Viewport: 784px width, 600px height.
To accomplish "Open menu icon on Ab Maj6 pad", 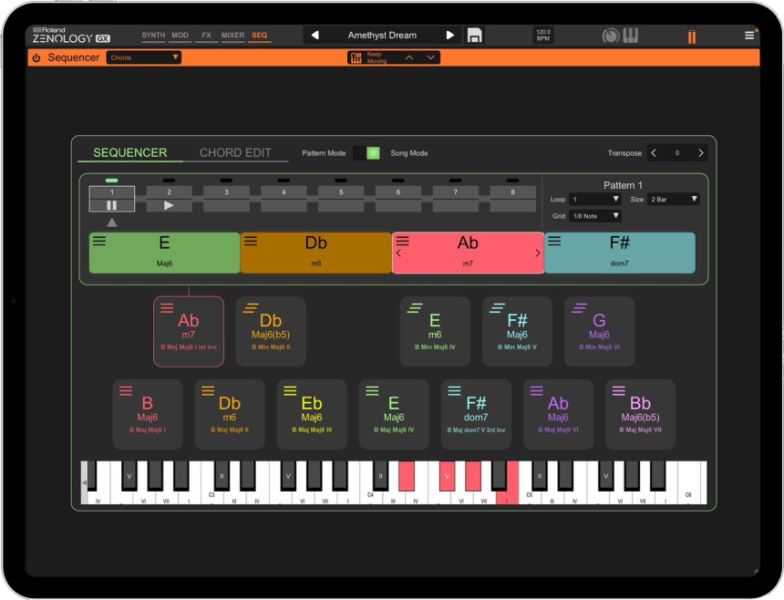I will (x=536, y=391).
